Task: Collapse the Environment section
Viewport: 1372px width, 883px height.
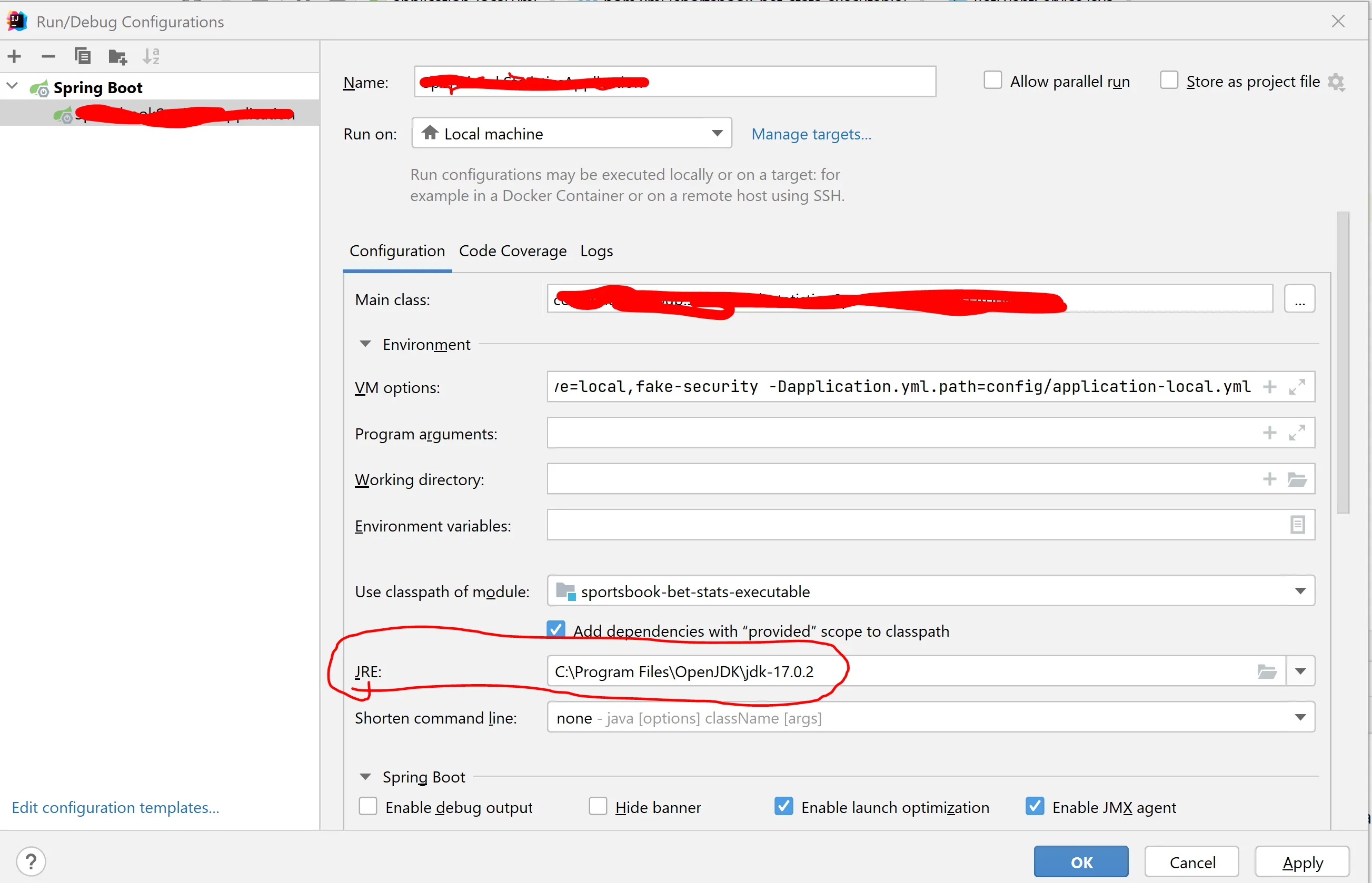Action: tap(365, 344)
